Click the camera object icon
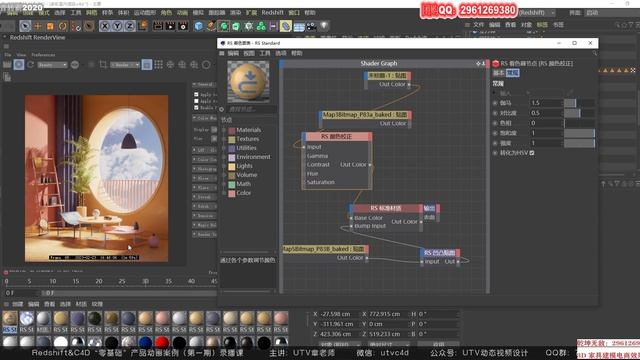 (x=311, y=27)
